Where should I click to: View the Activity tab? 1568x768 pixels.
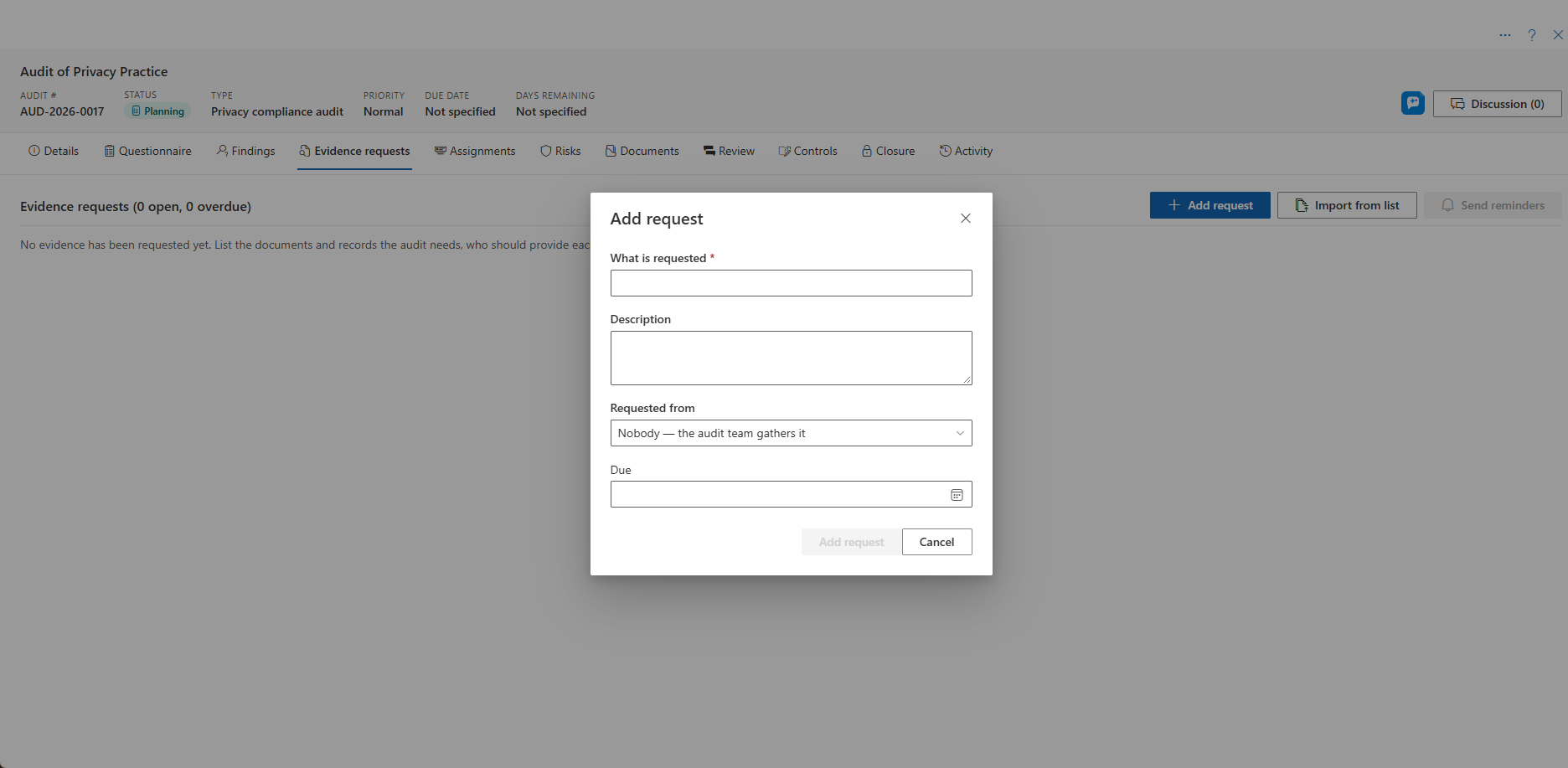[966, 151]
